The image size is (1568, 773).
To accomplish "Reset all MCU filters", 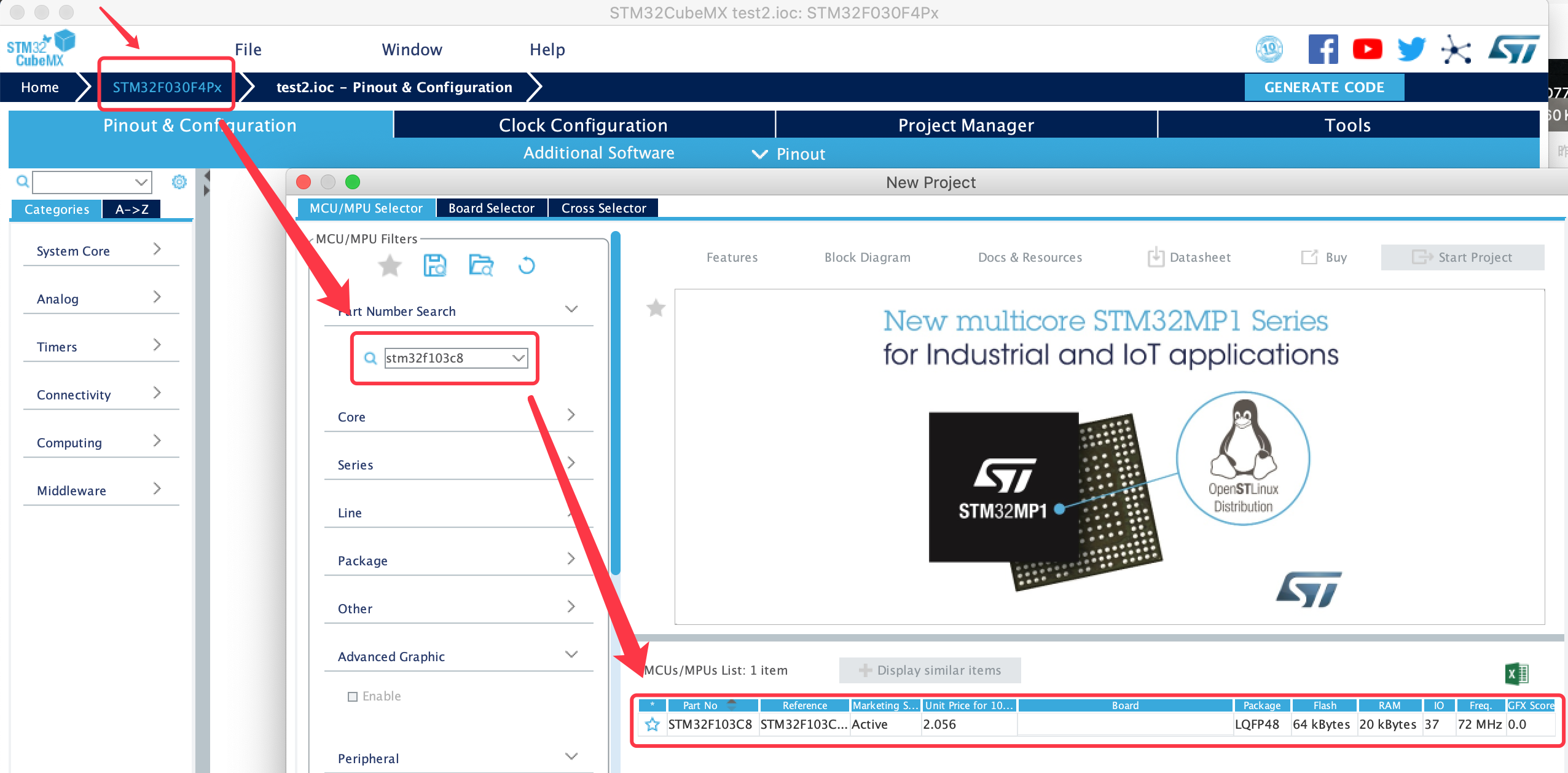I will point(527,265).
